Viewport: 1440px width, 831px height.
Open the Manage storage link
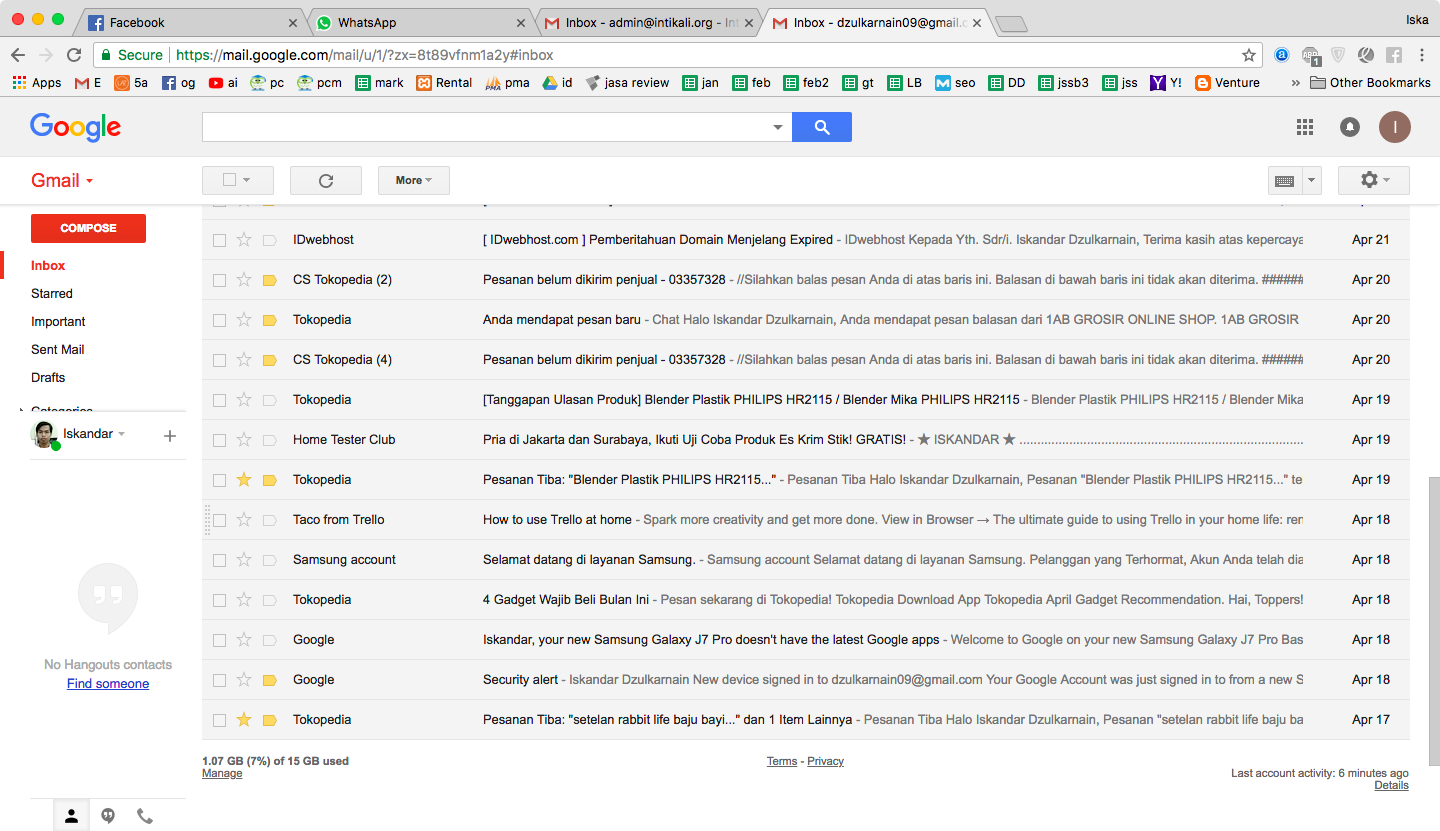[222, 773]
